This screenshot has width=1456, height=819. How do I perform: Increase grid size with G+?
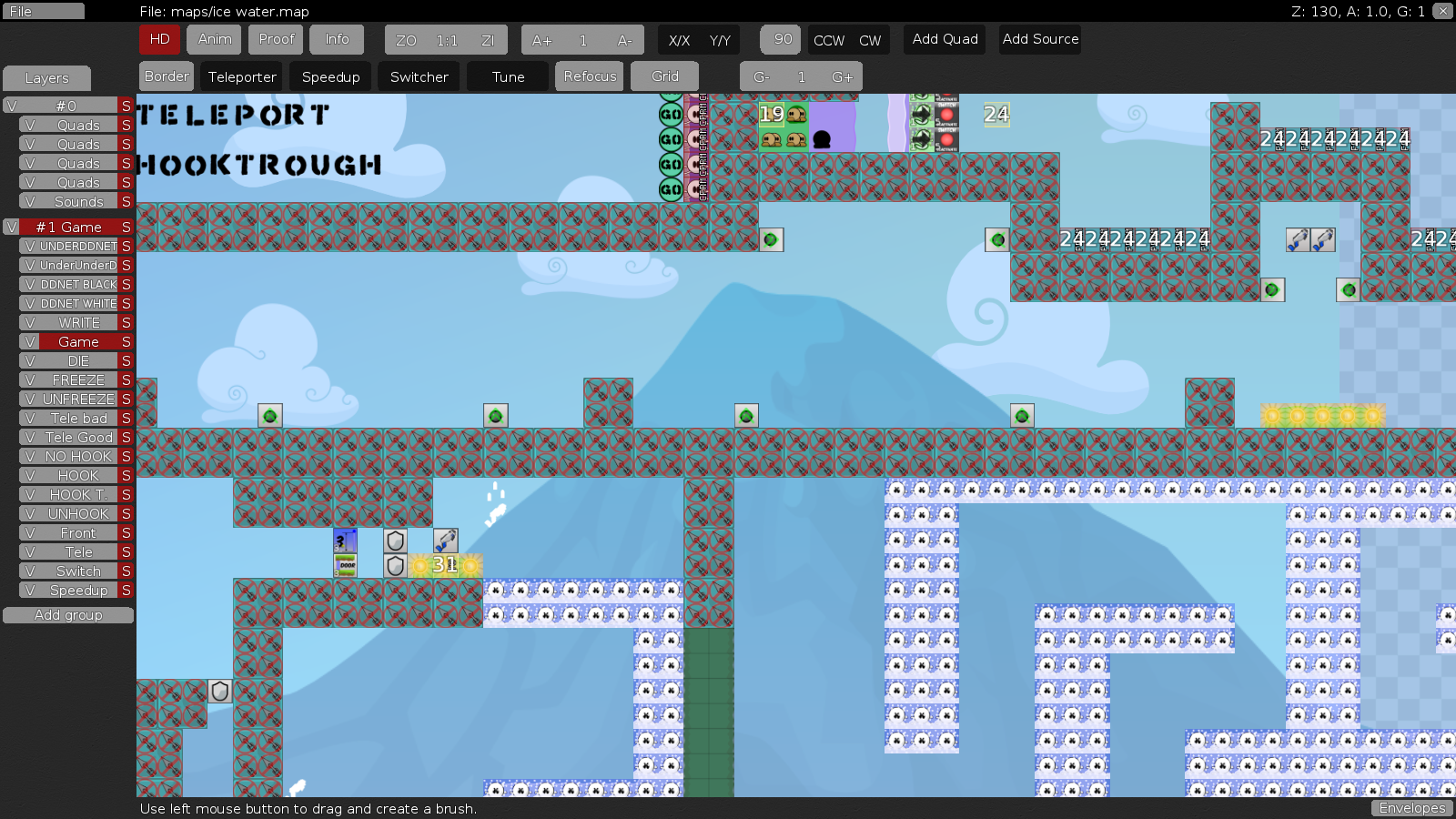(x=842, y=77)
